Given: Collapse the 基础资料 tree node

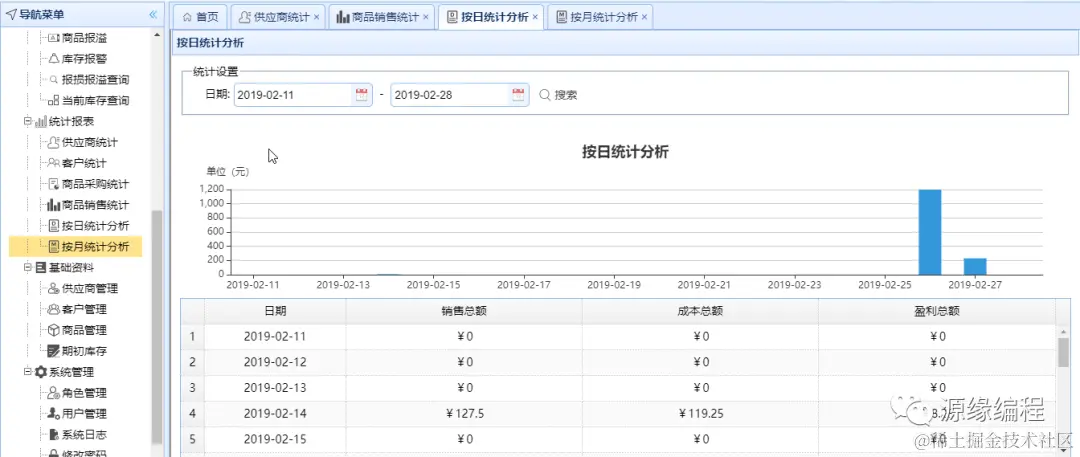Looking at the screenshot, I should click(x=28, y=267).
